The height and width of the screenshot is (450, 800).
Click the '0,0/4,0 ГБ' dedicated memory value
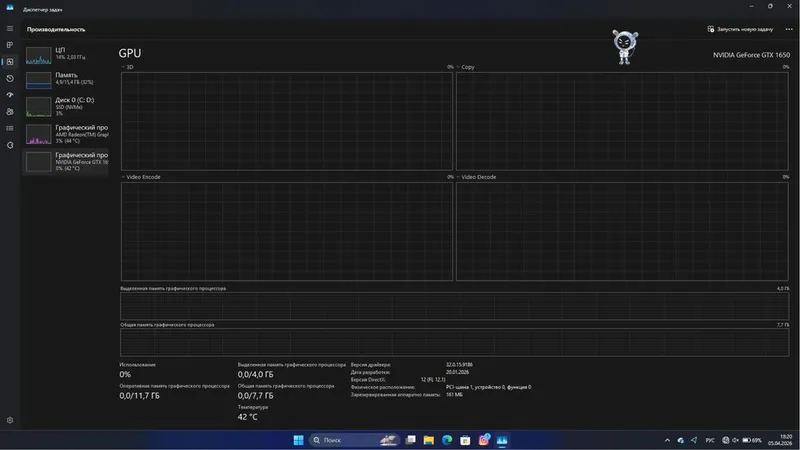tap(255, 374)
